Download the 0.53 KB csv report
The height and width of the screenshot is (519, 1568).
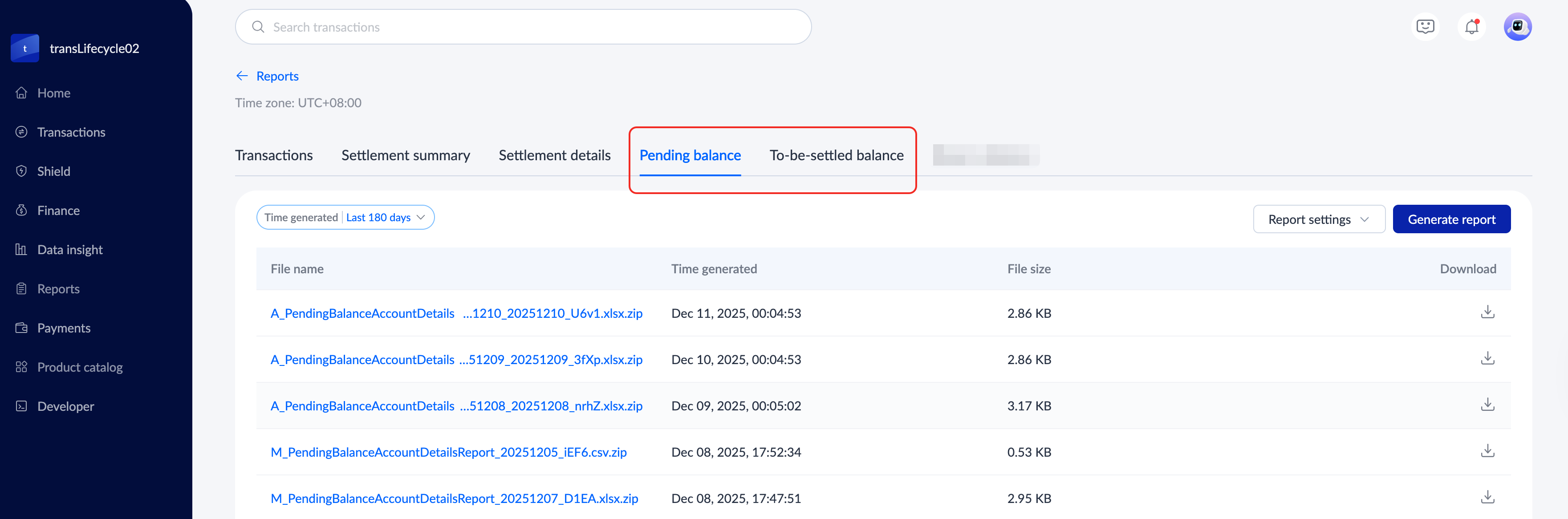pyautogui.click(x=1487, y=451)
